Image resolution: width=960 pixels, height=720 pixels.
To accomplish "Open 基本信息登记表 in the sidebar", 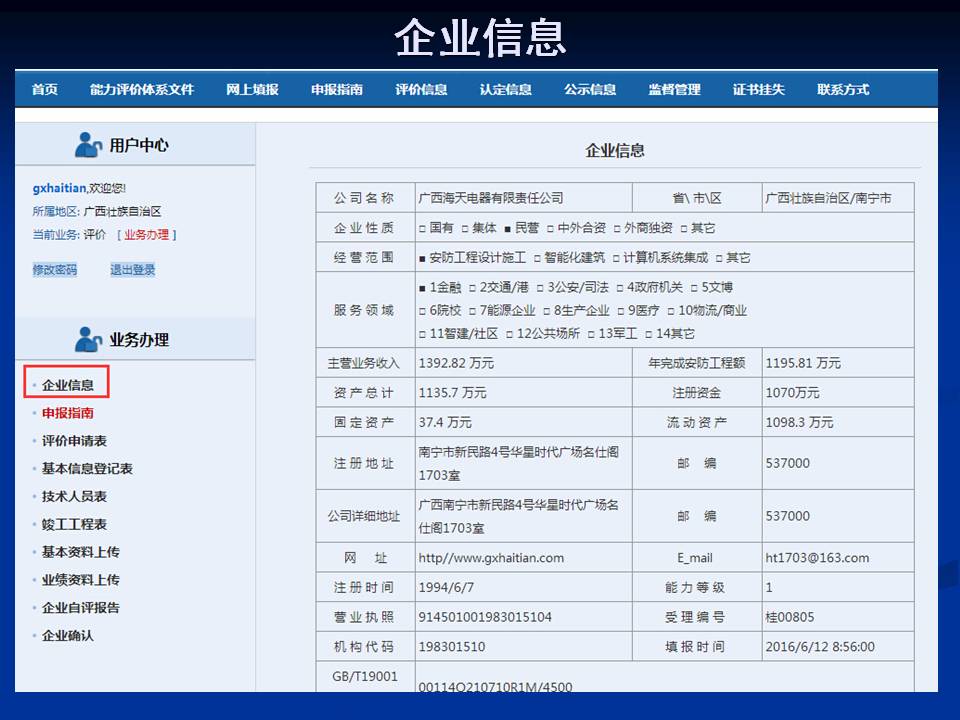I will point(88,468).
